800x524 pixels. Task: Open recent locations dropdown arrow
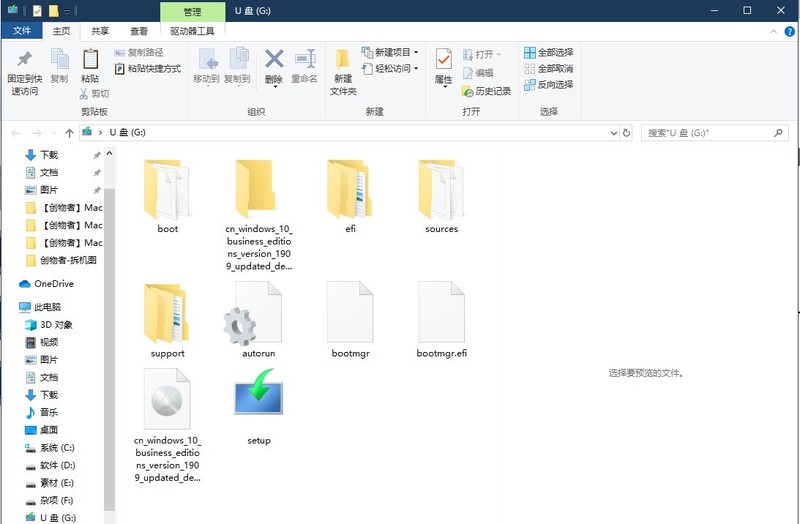(54, 133)
